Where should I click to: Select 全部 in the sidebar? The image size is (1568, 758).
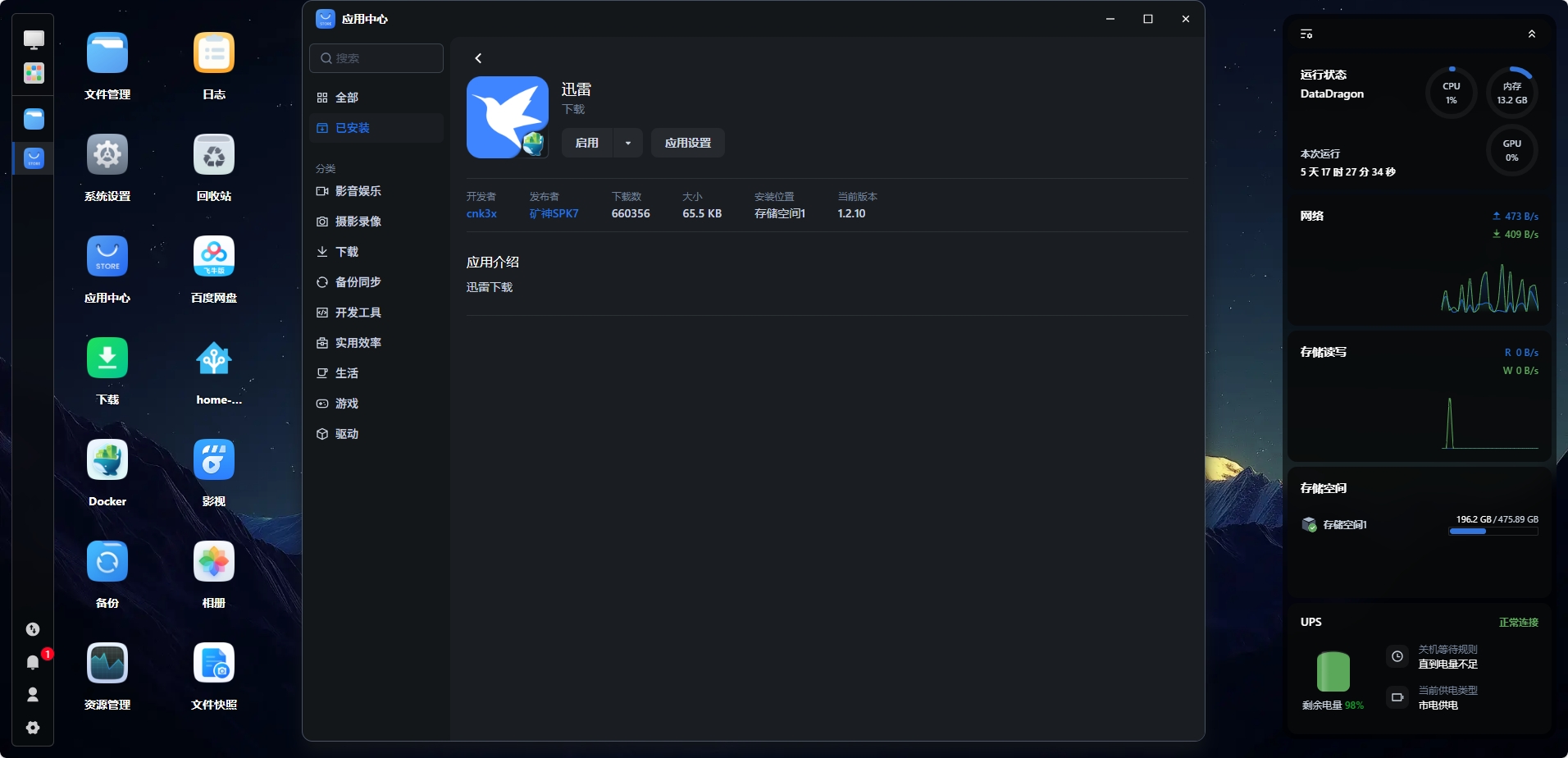click(x=376, y=98)
